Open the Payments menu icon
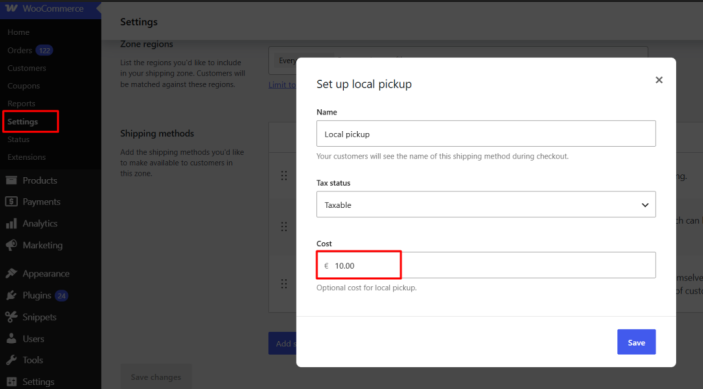This screenshot has width=703, height=389. click(11, 202)
